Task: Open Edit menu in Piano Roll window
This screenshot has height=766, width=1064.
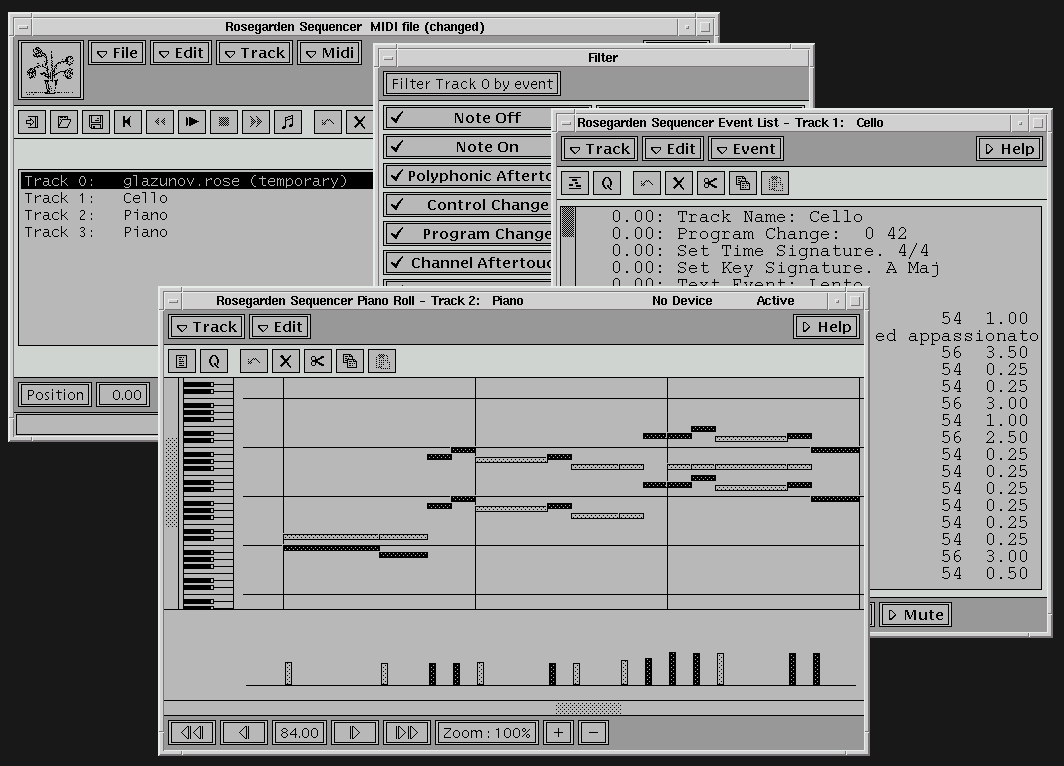Action: [280, 327]
